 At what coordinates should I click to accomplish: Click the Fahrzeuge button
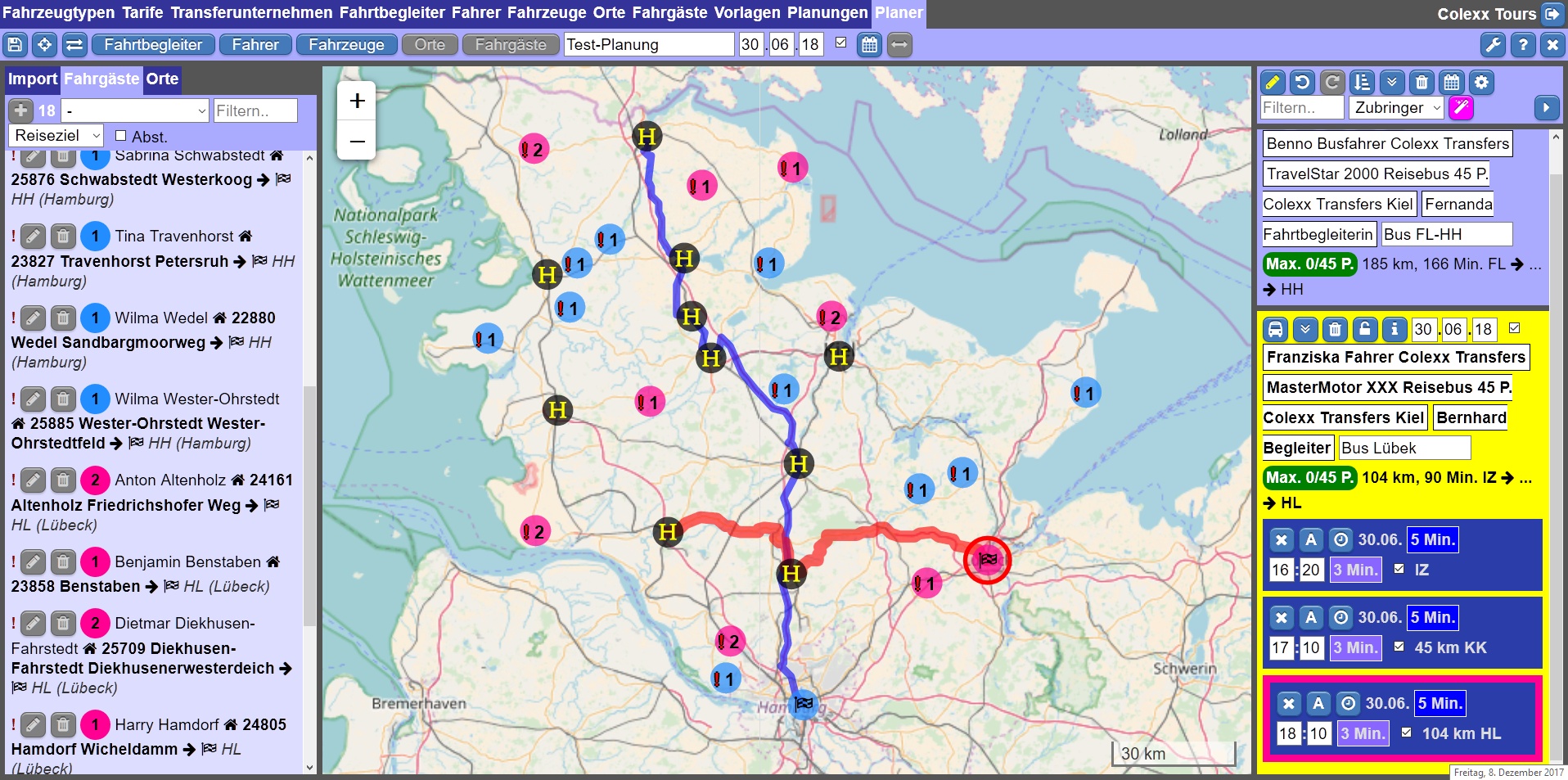tap(346, 45)
